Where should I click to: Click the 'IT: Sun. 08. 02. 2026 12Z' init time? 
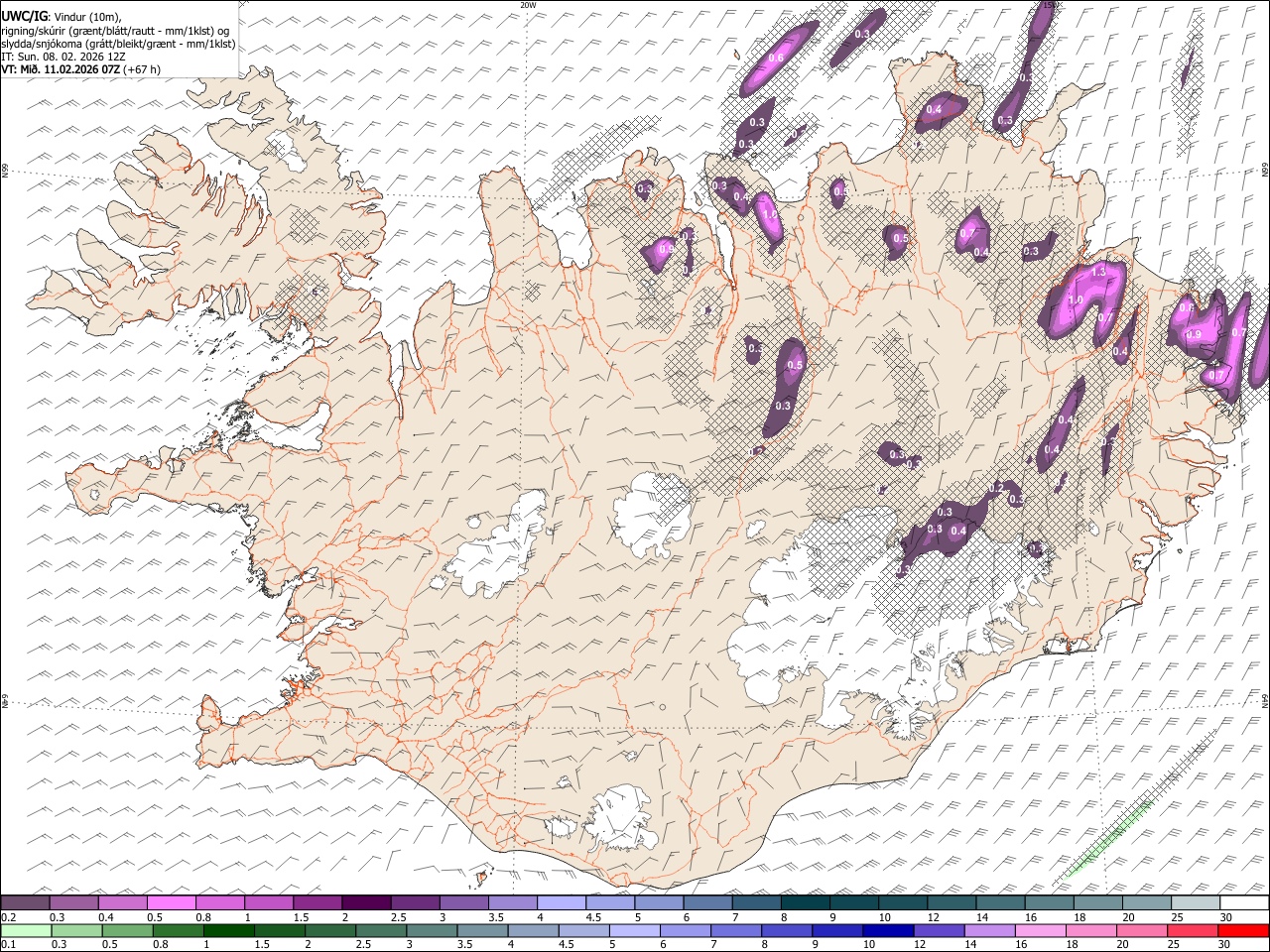click(63, 57)
